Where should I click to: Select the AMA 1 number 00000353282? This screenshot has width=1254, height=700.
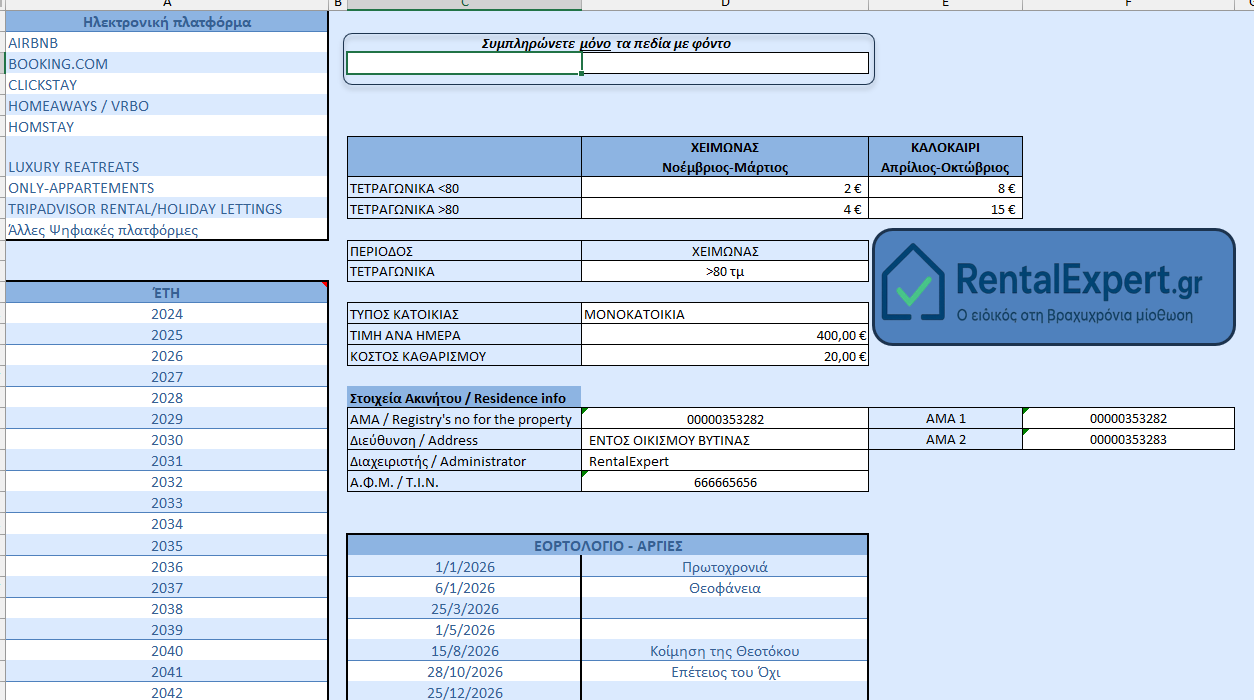tap(1128, 418)
